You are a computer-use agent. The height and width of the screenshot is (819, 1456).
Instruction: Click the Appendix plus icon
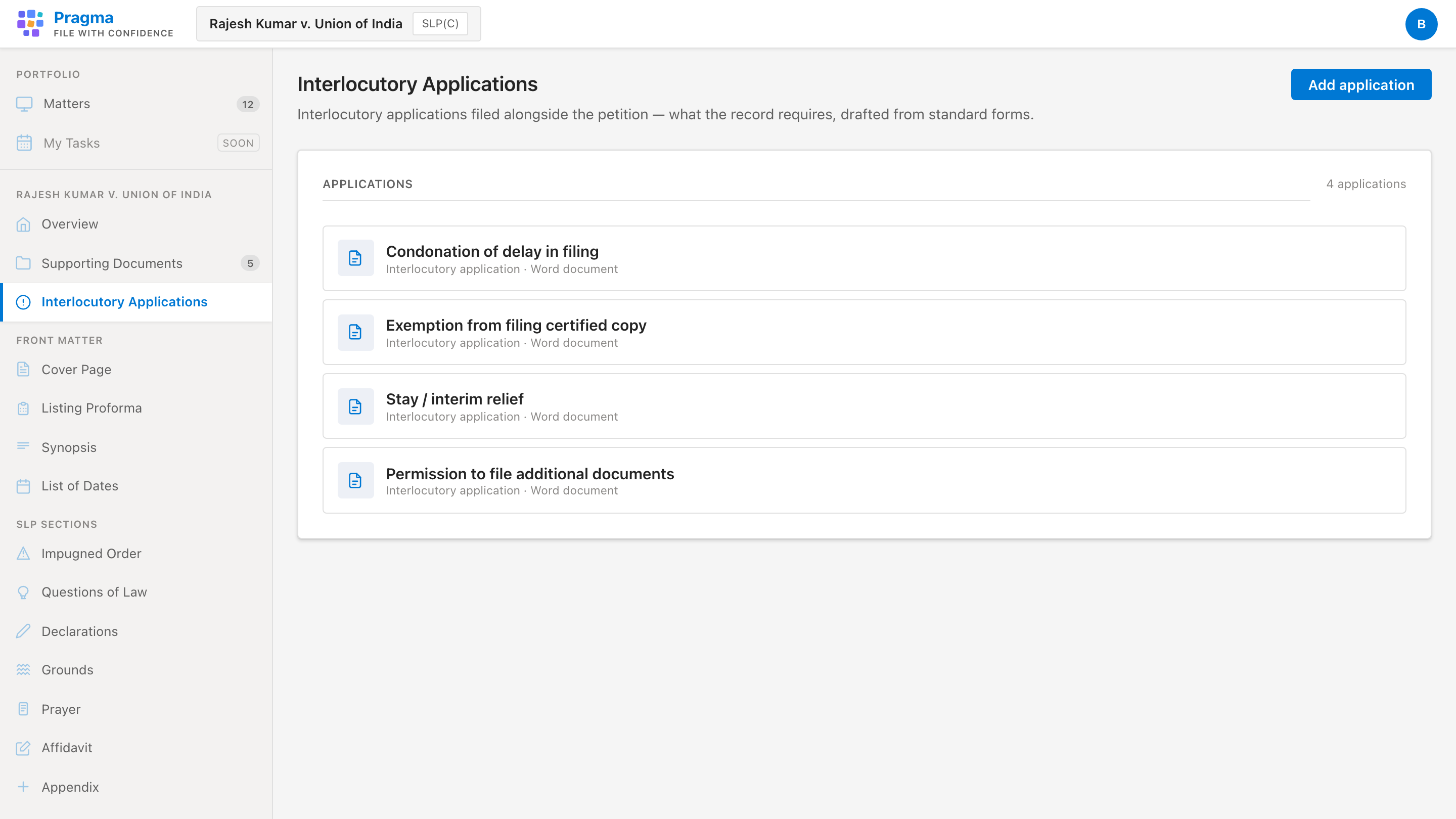(x=23, y=787)
